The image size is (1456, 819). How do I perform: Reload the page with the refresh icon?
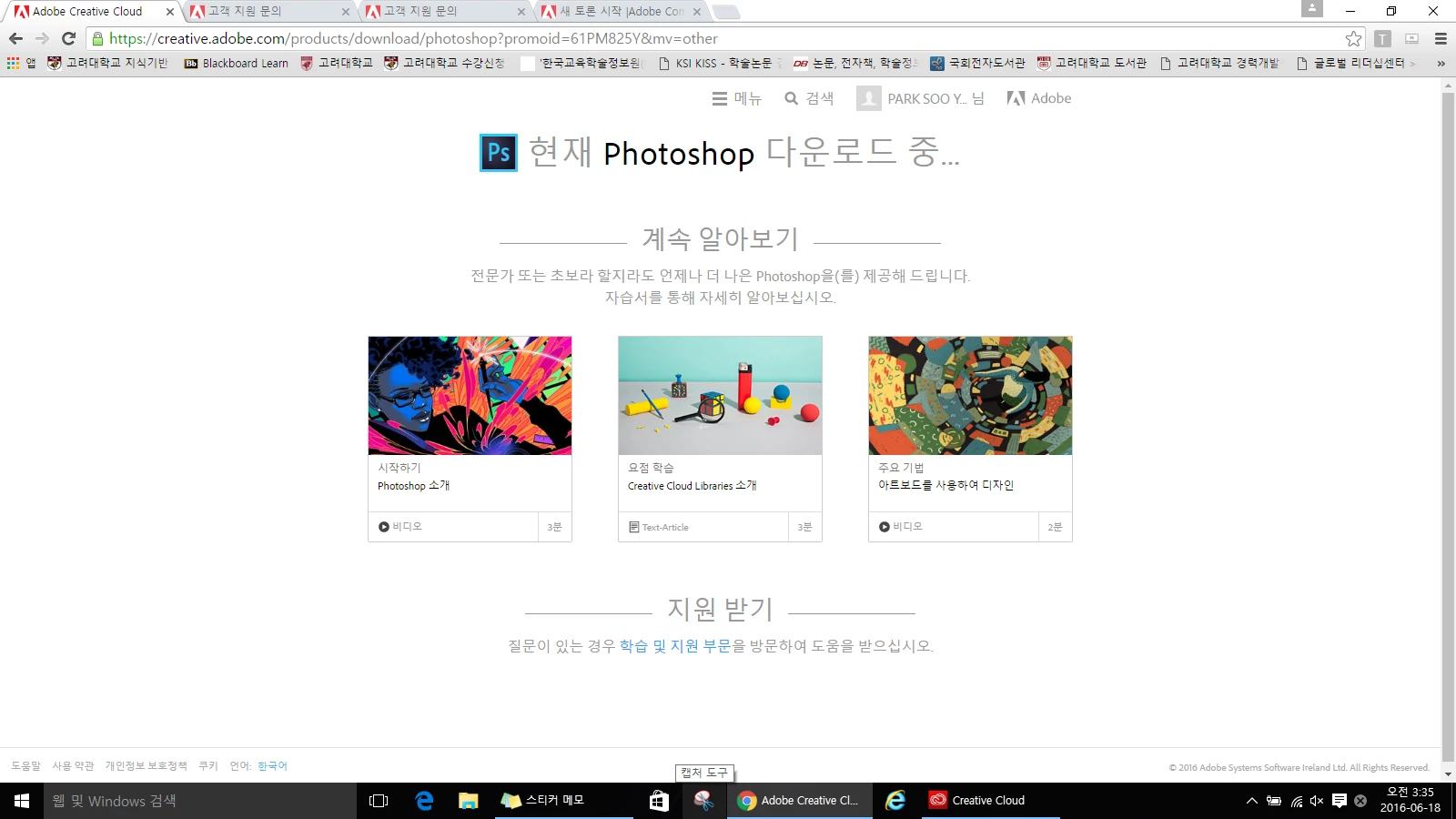point(68,39)
